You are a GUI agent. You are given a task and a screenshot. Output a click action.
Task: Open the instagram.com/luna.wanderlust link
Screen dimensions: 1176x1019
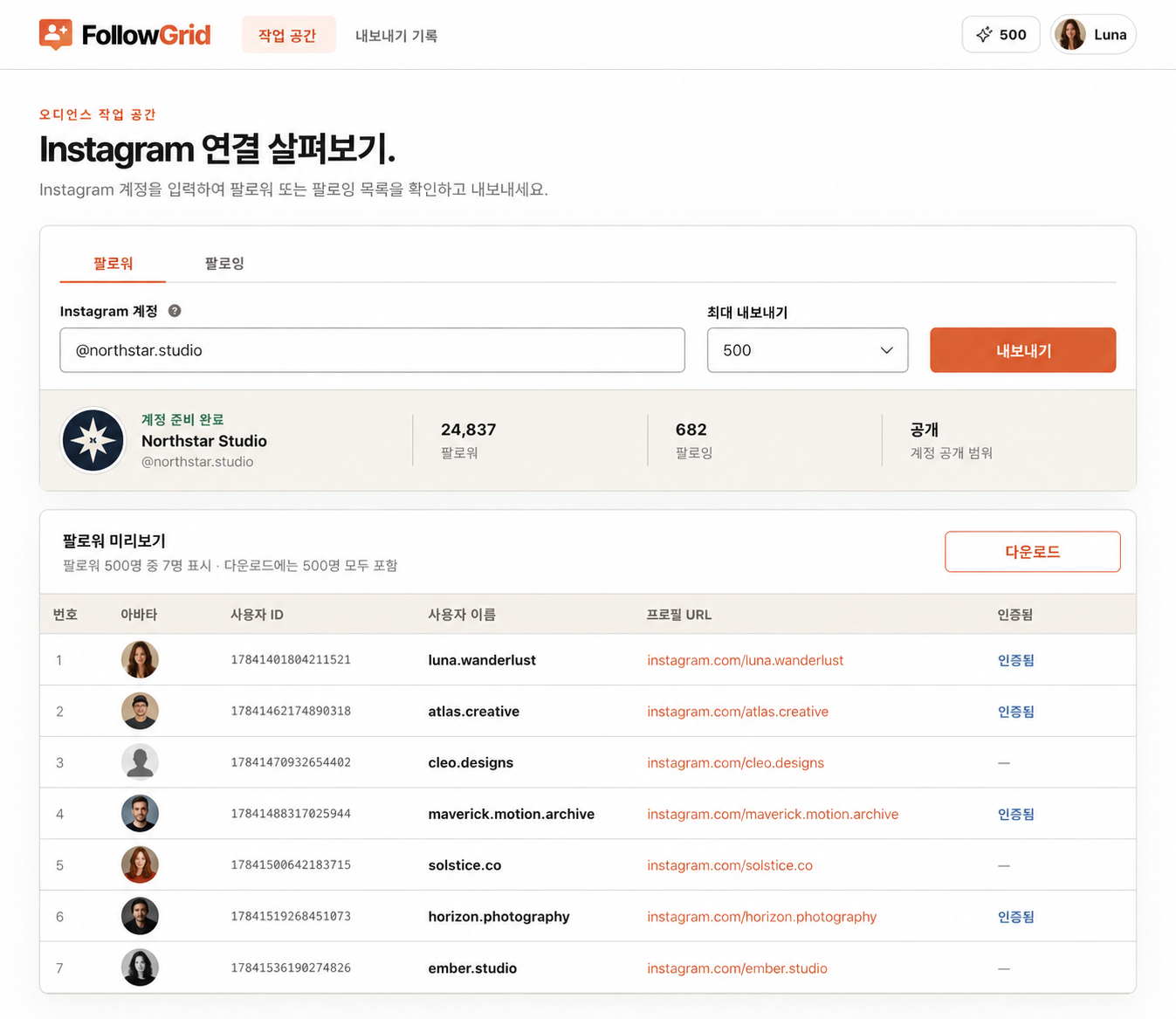pyautogui.click(x=745, y=660)
